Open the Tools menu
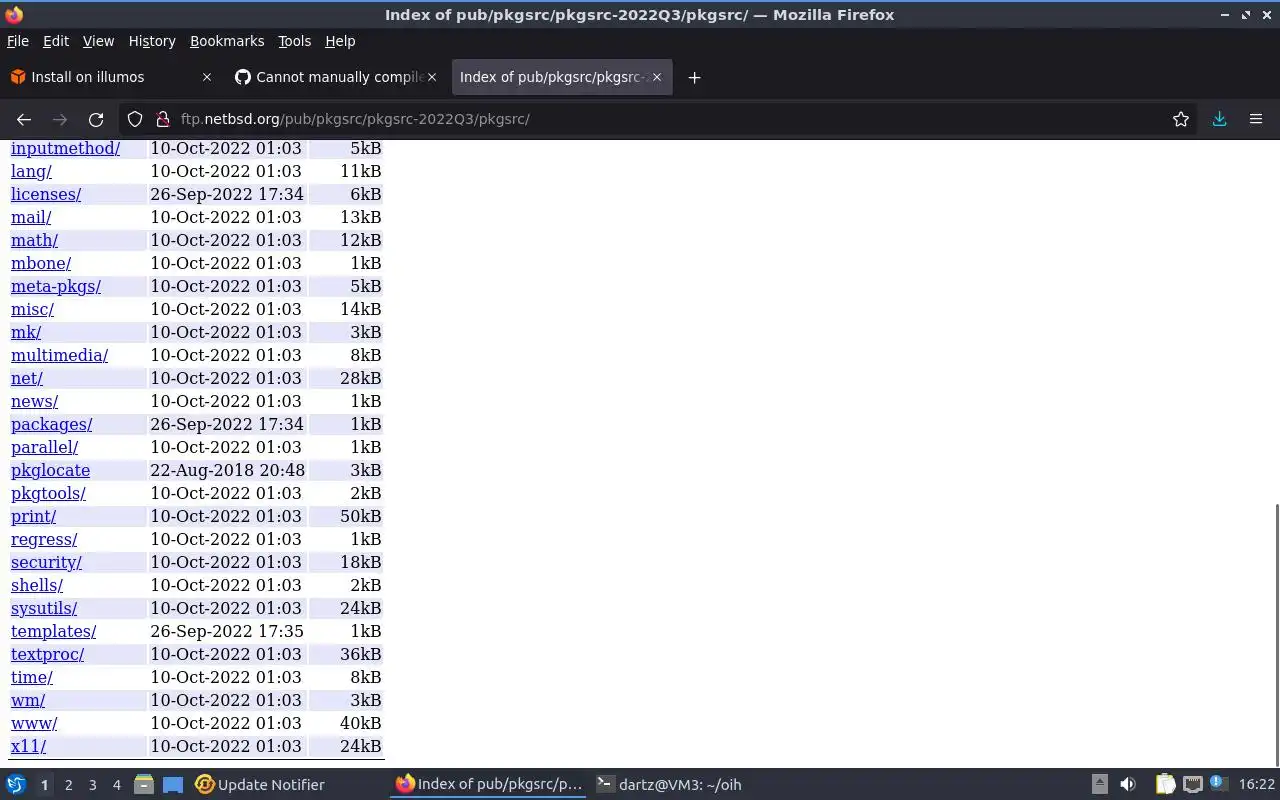Image resolution: width=1280 pixels, height=800 pixels. 294,41
